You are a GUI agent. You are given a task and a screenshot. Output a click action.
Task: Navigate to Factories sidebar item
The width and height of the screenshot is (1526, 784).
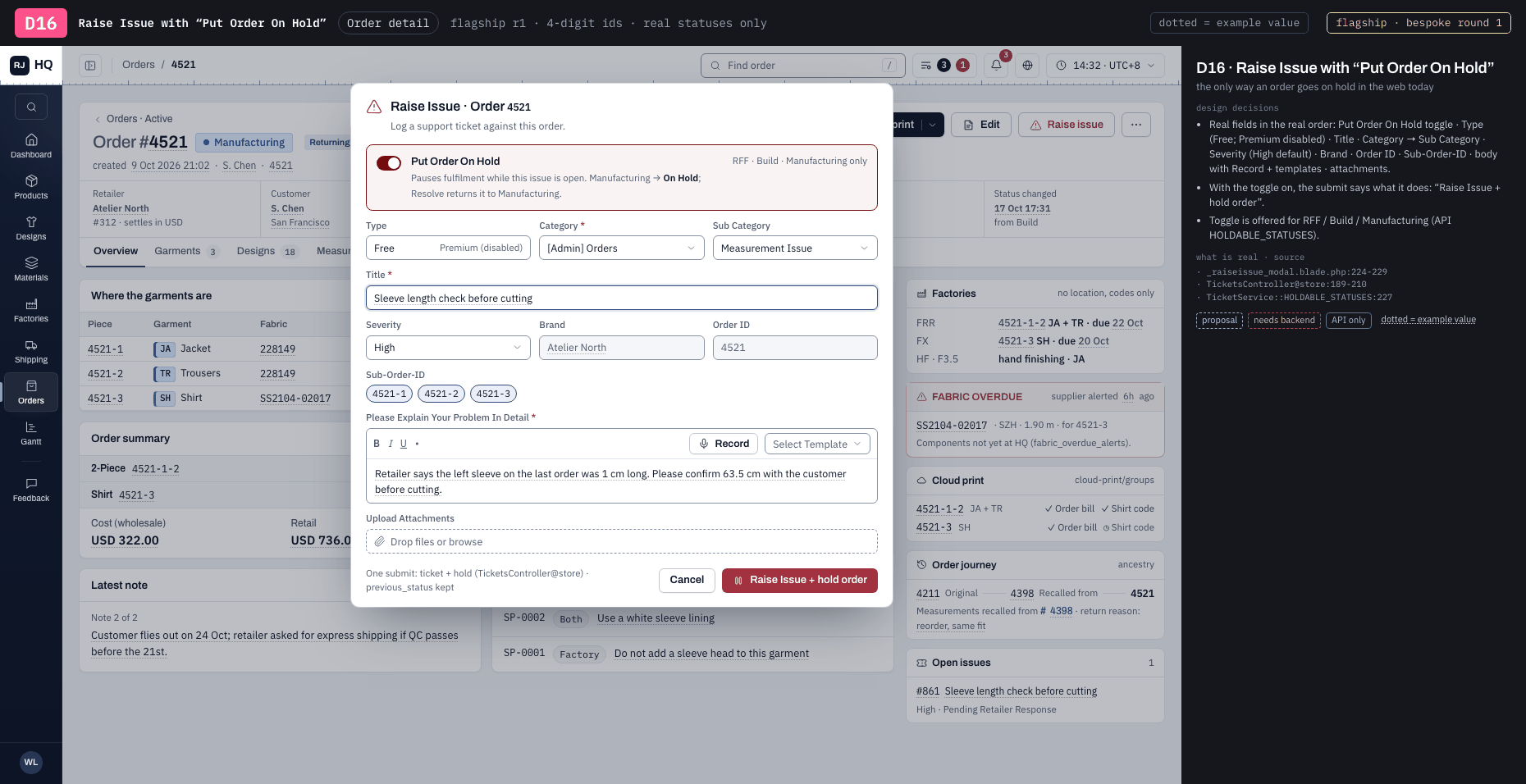click(31, 309)
